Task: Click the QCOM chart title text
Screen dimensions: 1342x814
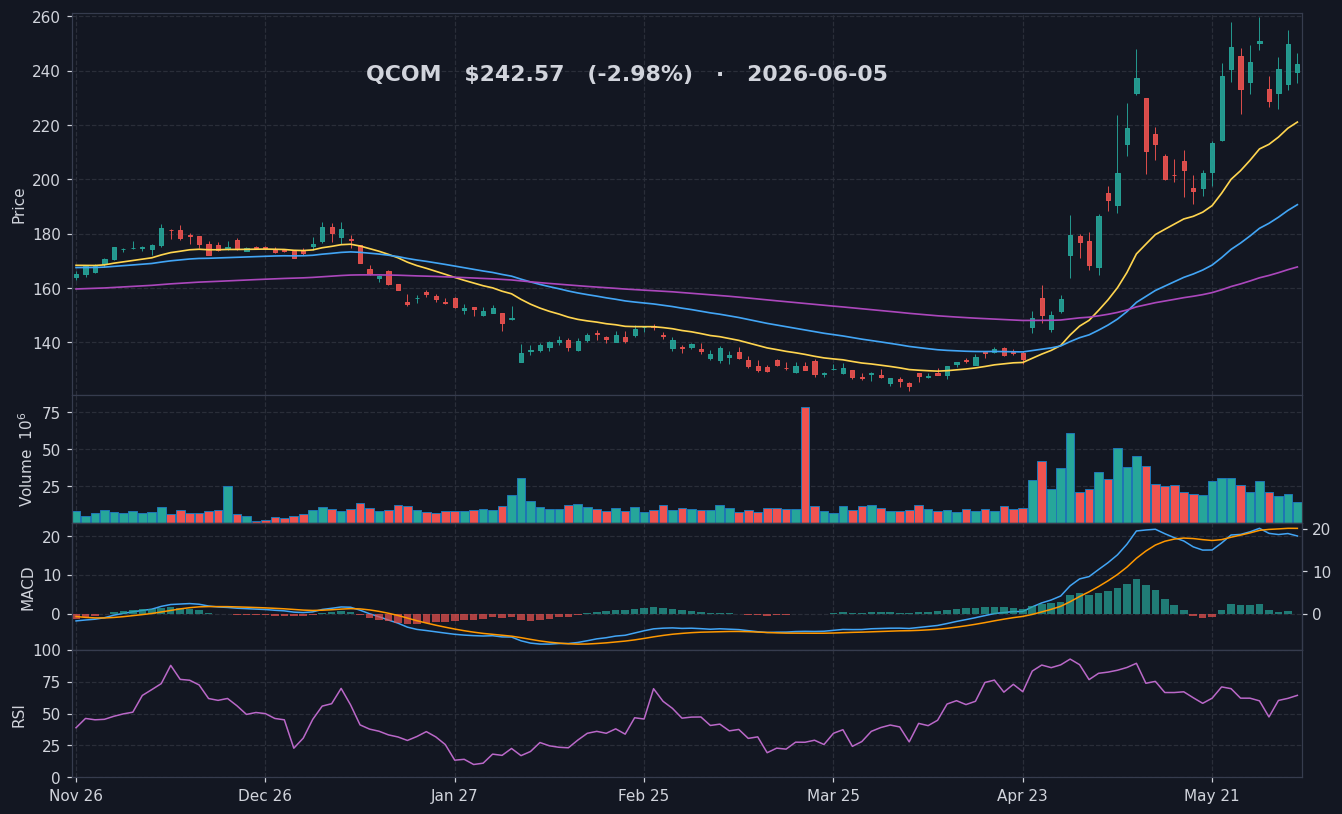Action: tap(627, 75)
